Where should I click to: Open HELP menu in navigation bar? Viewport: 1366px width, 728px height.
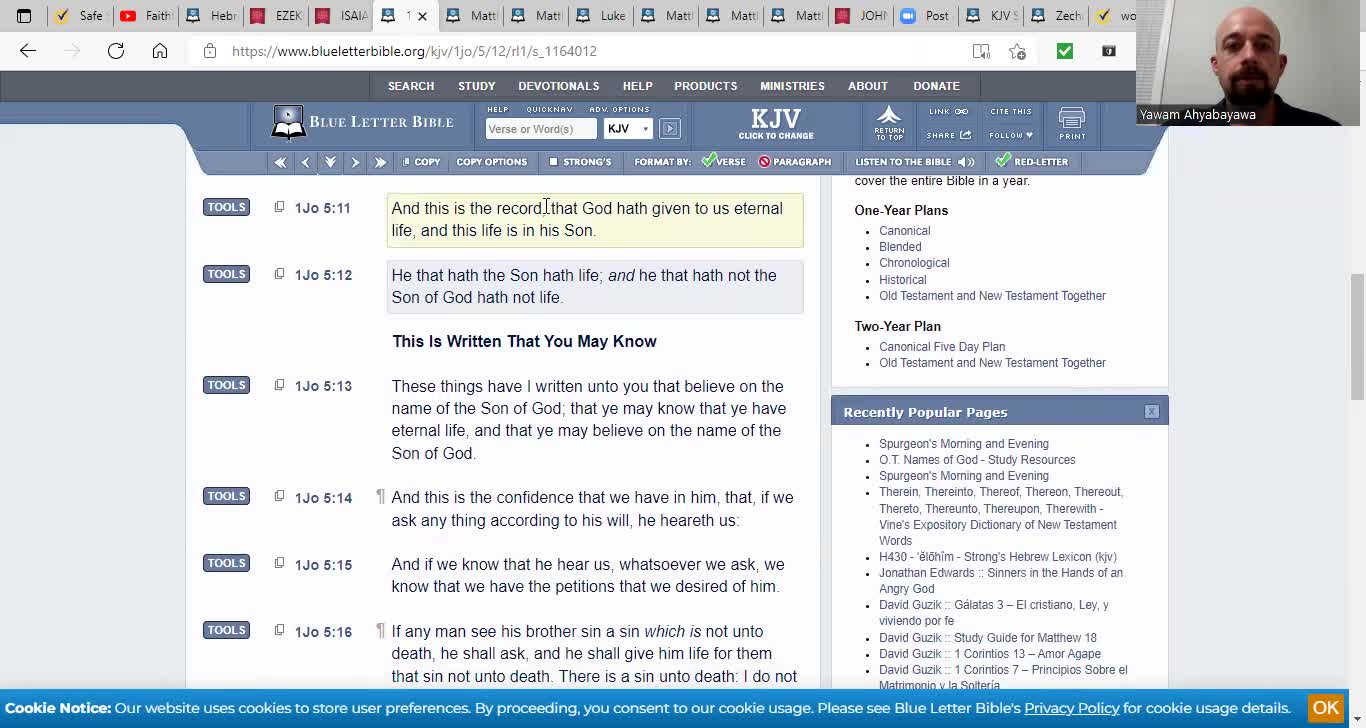[x=637, y=86]
